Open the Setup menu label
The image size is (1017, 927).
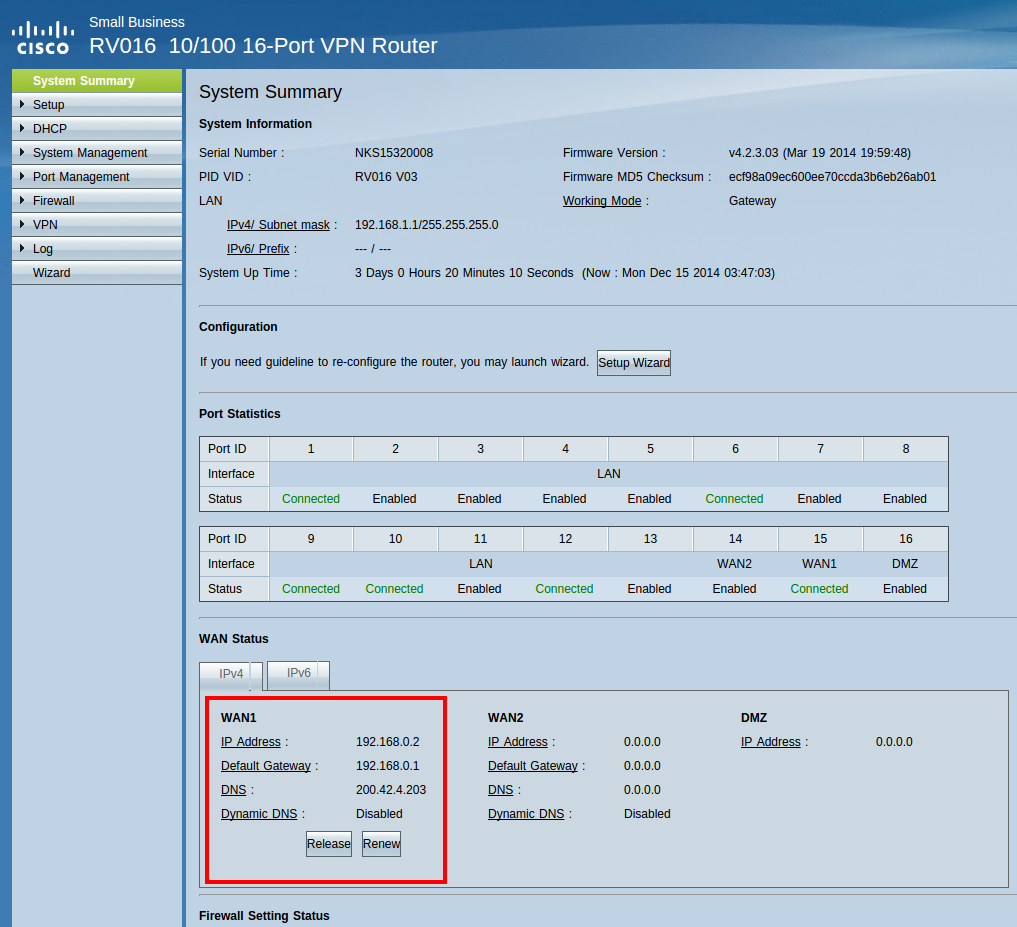pyautogui.click(x=49, y=104)
